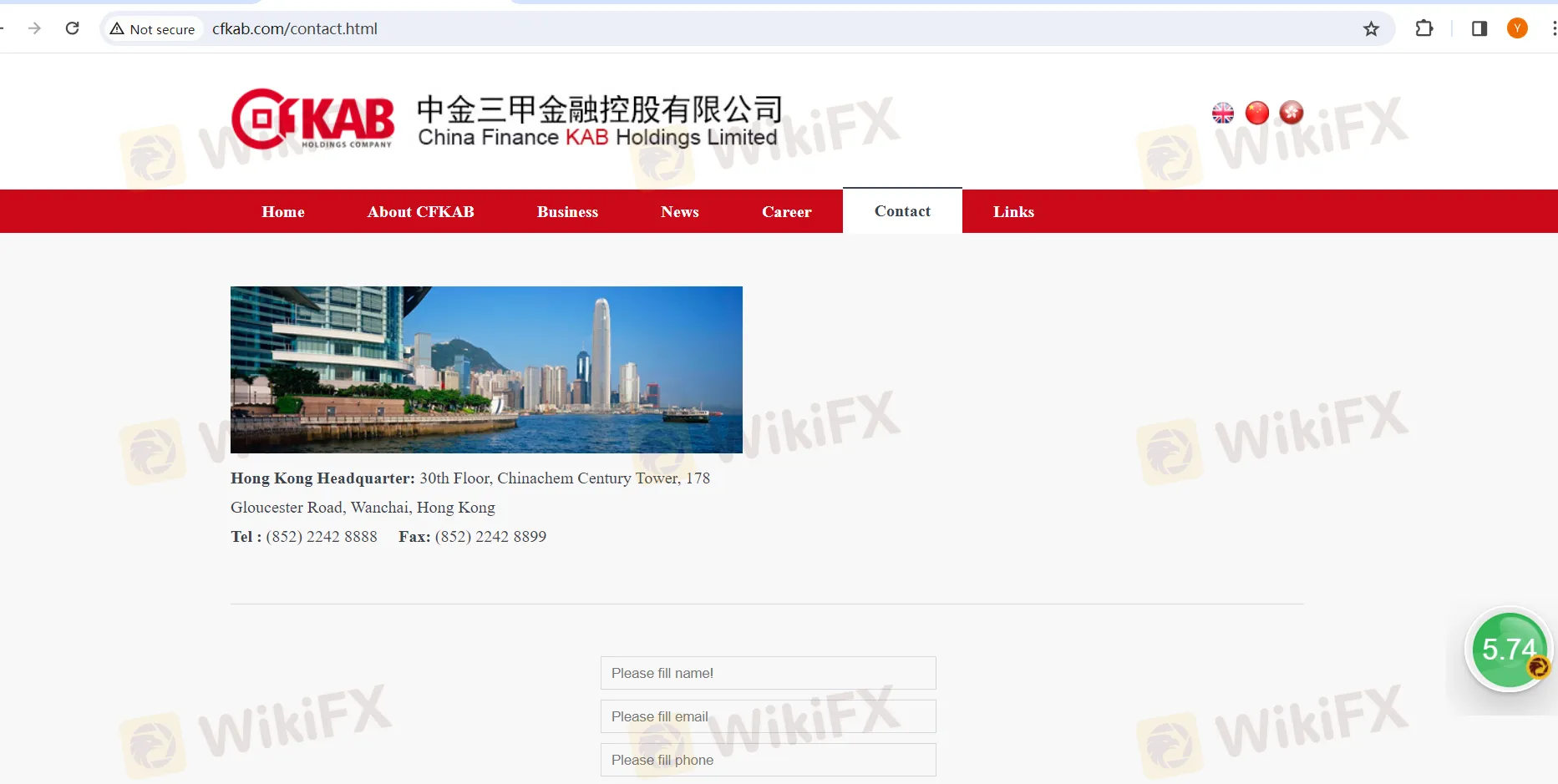Open the browser extensions puzzle icon
Image resolution: width=1558 pixels, height=784 pixels.
(1424, 28)
